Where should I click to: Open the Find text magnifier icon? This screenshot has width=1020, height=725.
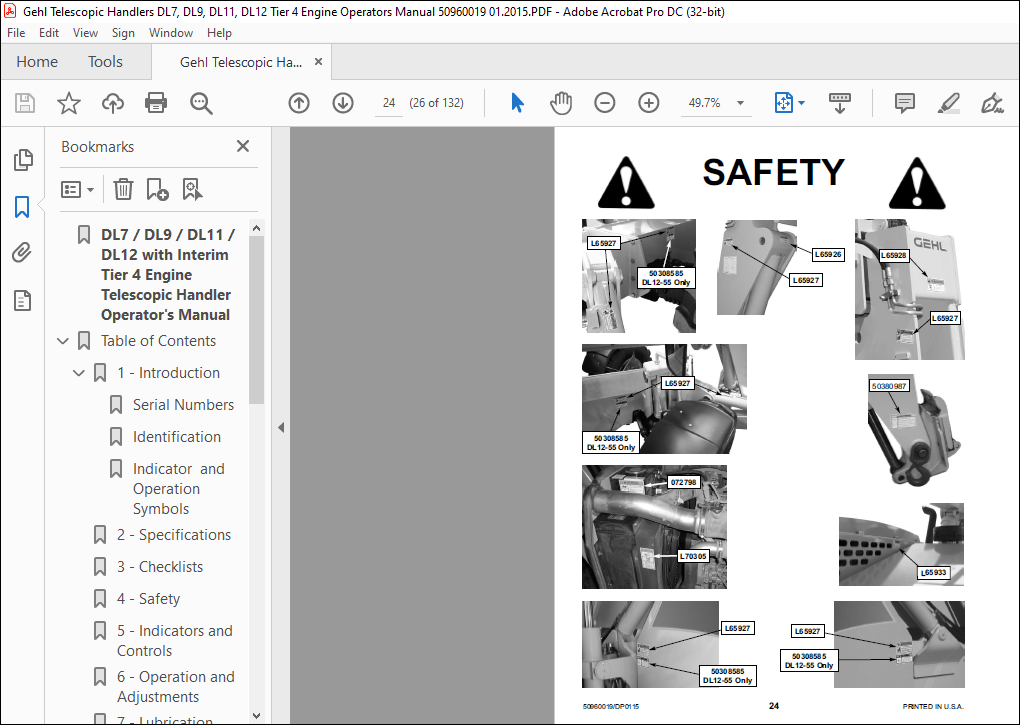[201, 103]
